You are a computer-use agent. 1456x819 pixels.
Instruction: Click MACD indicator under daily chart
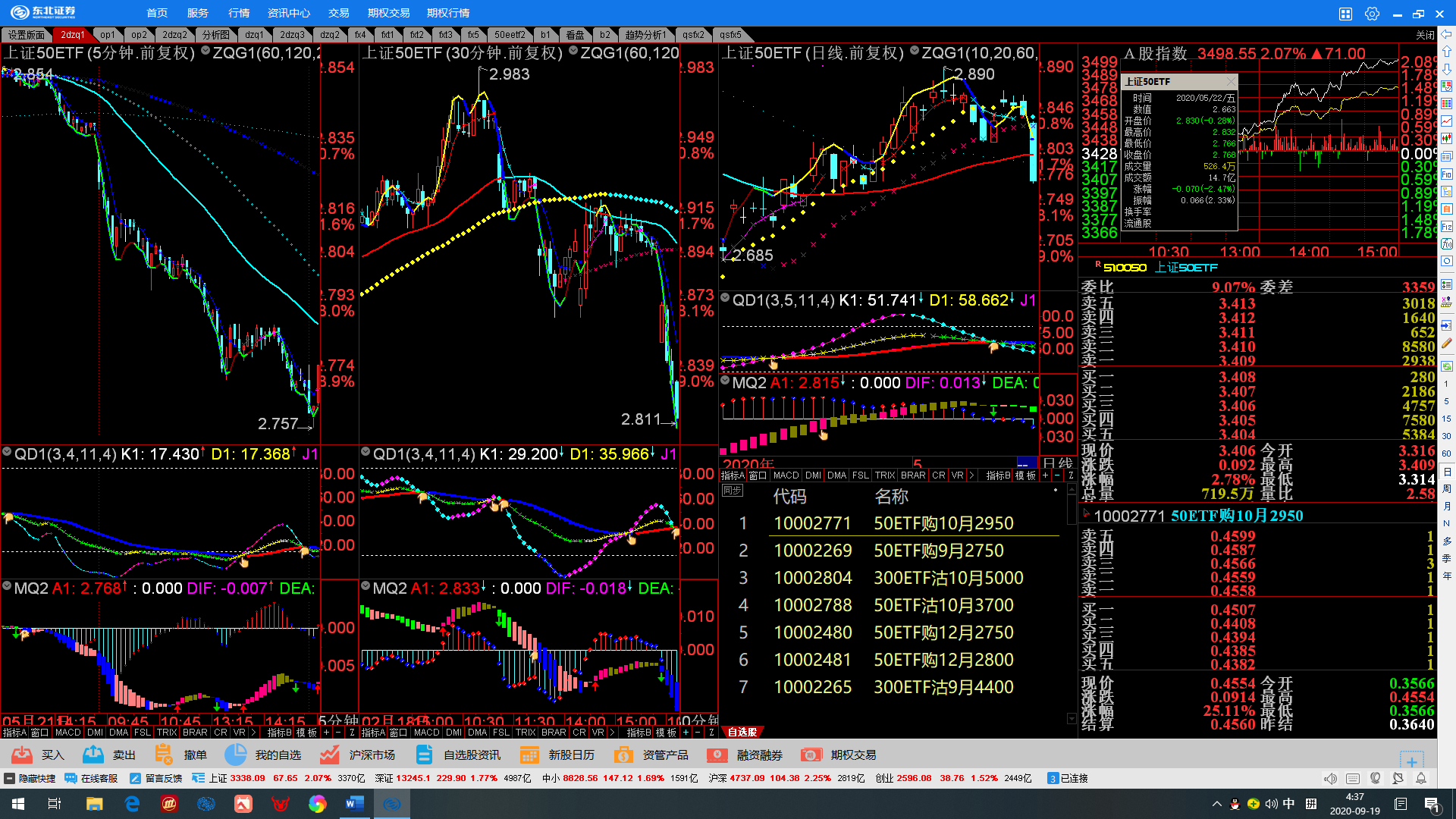click(x=786, y=475)
